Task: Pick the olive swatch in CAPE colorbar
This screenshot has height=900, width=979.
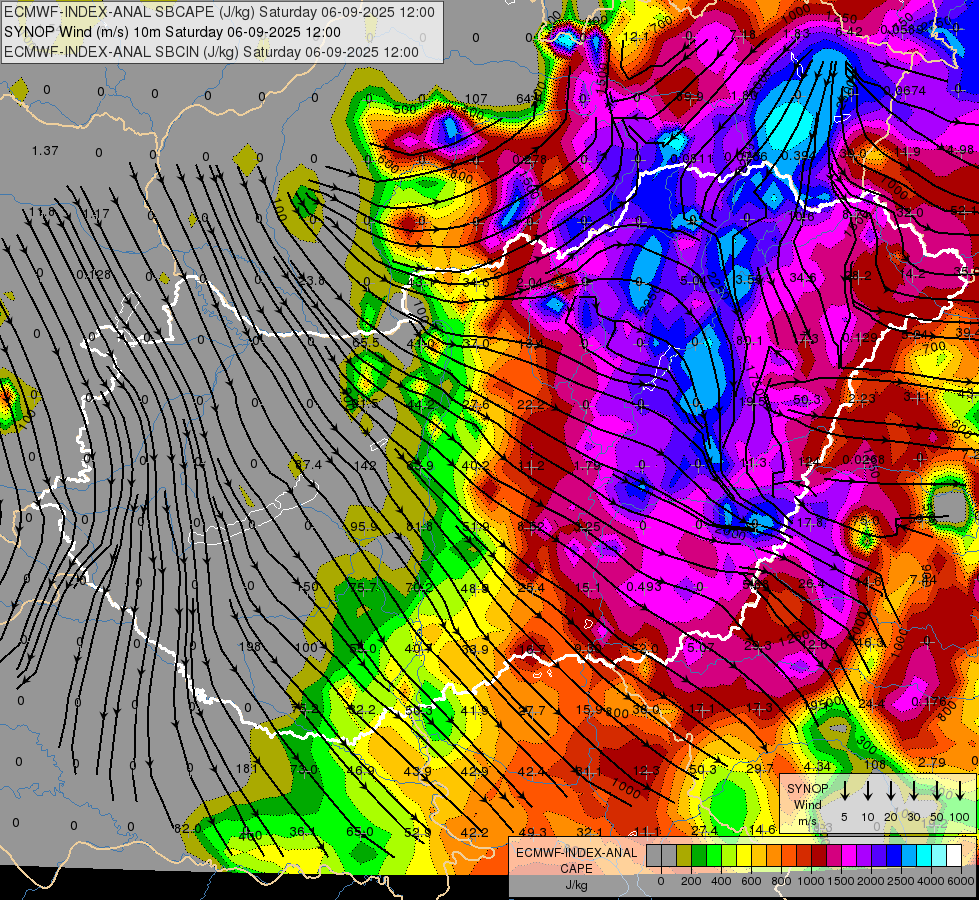Action: pos(684,855)
